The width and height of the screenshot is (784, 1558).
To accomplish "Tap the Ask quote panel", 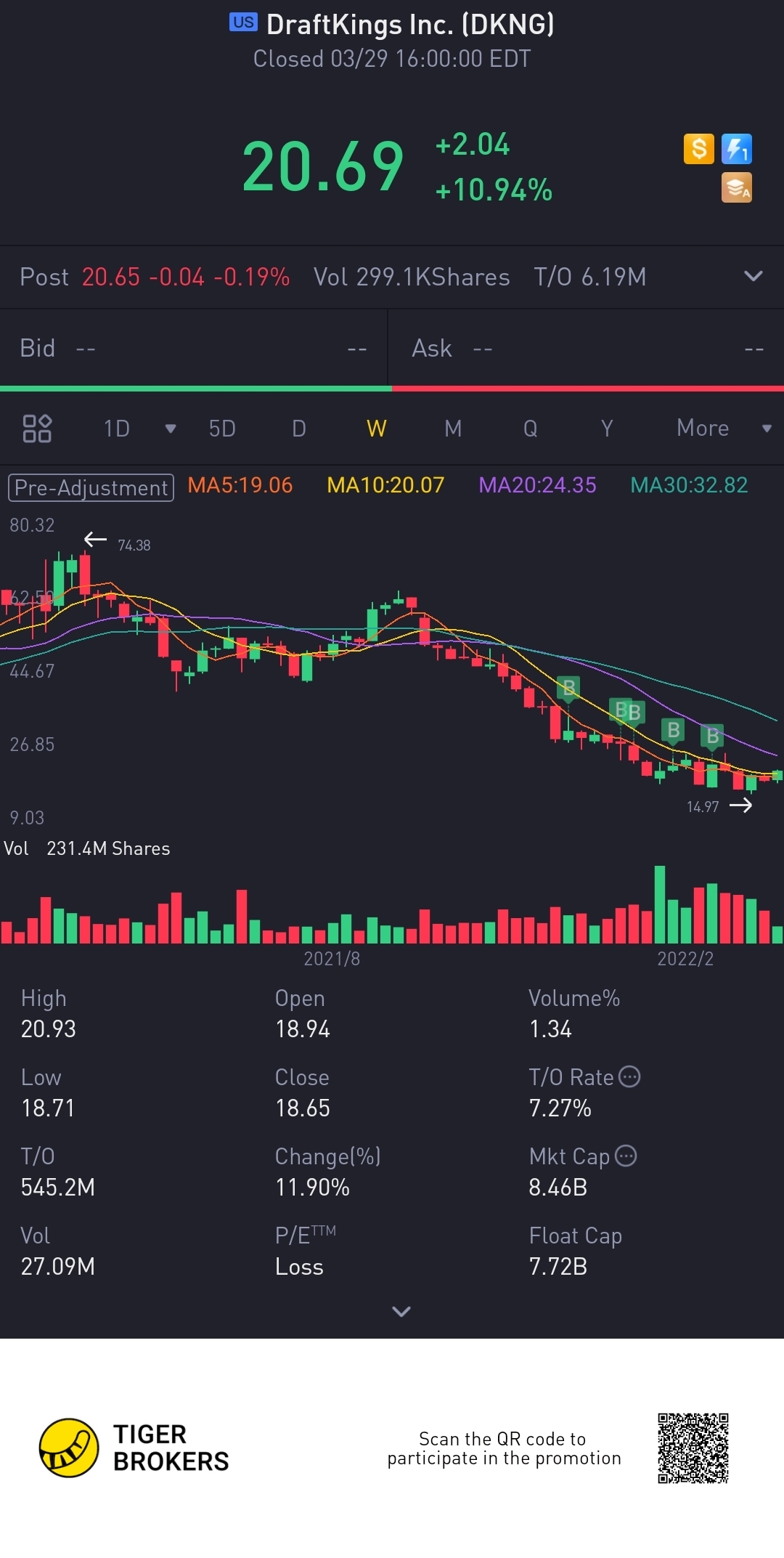I will [x=587, y=349].
